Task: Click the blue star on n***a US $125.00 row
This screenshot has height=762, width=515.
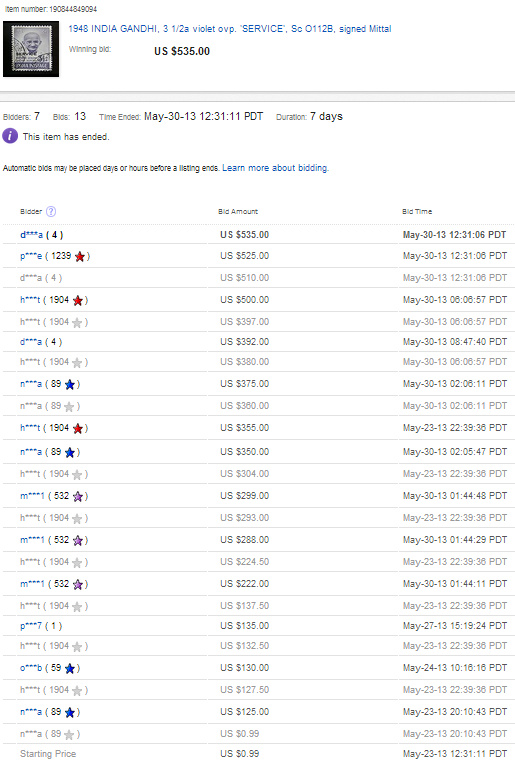Action: 69,712
